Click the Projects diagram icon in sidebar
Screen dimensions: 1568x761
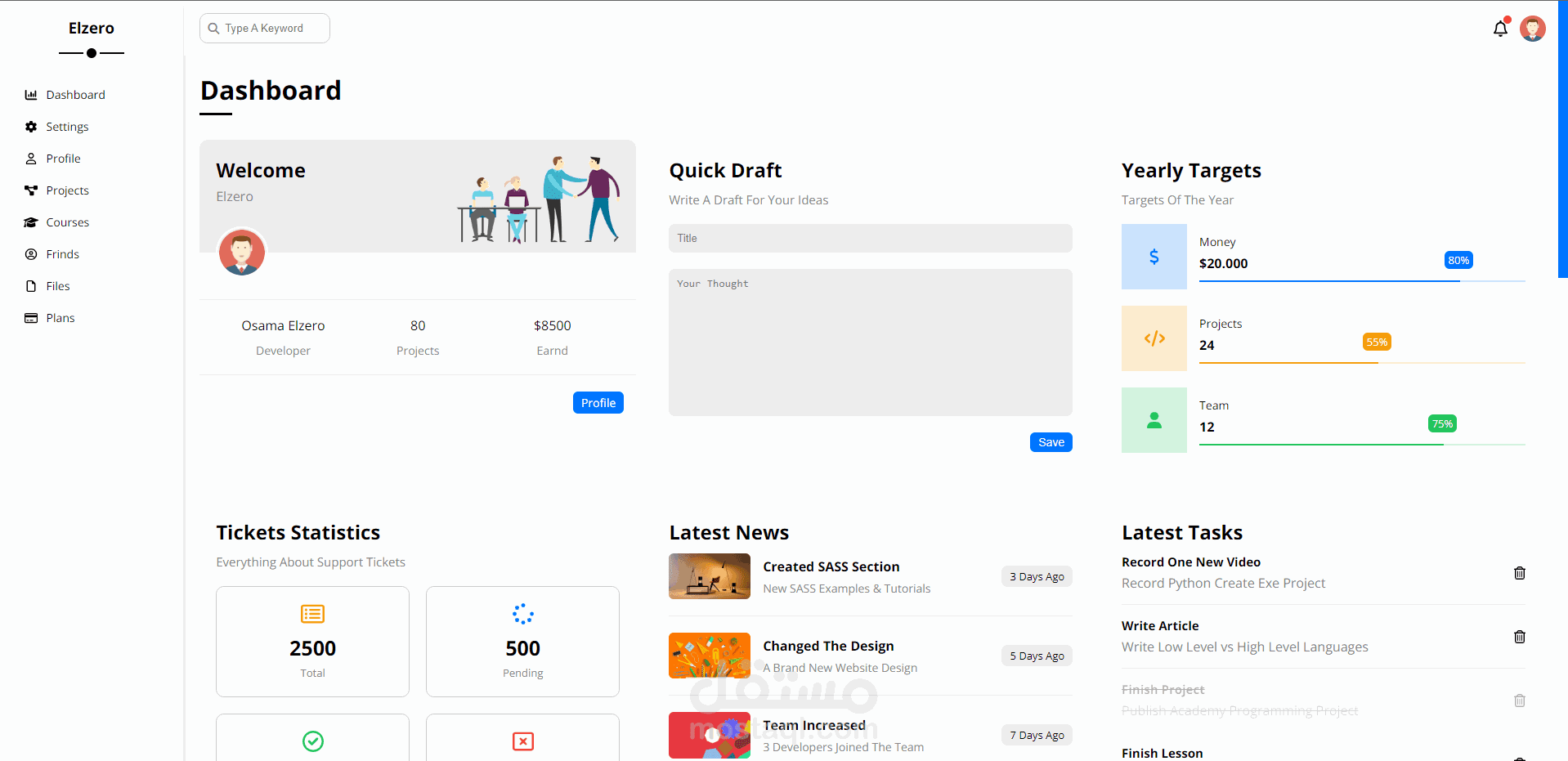click(31, 190)
